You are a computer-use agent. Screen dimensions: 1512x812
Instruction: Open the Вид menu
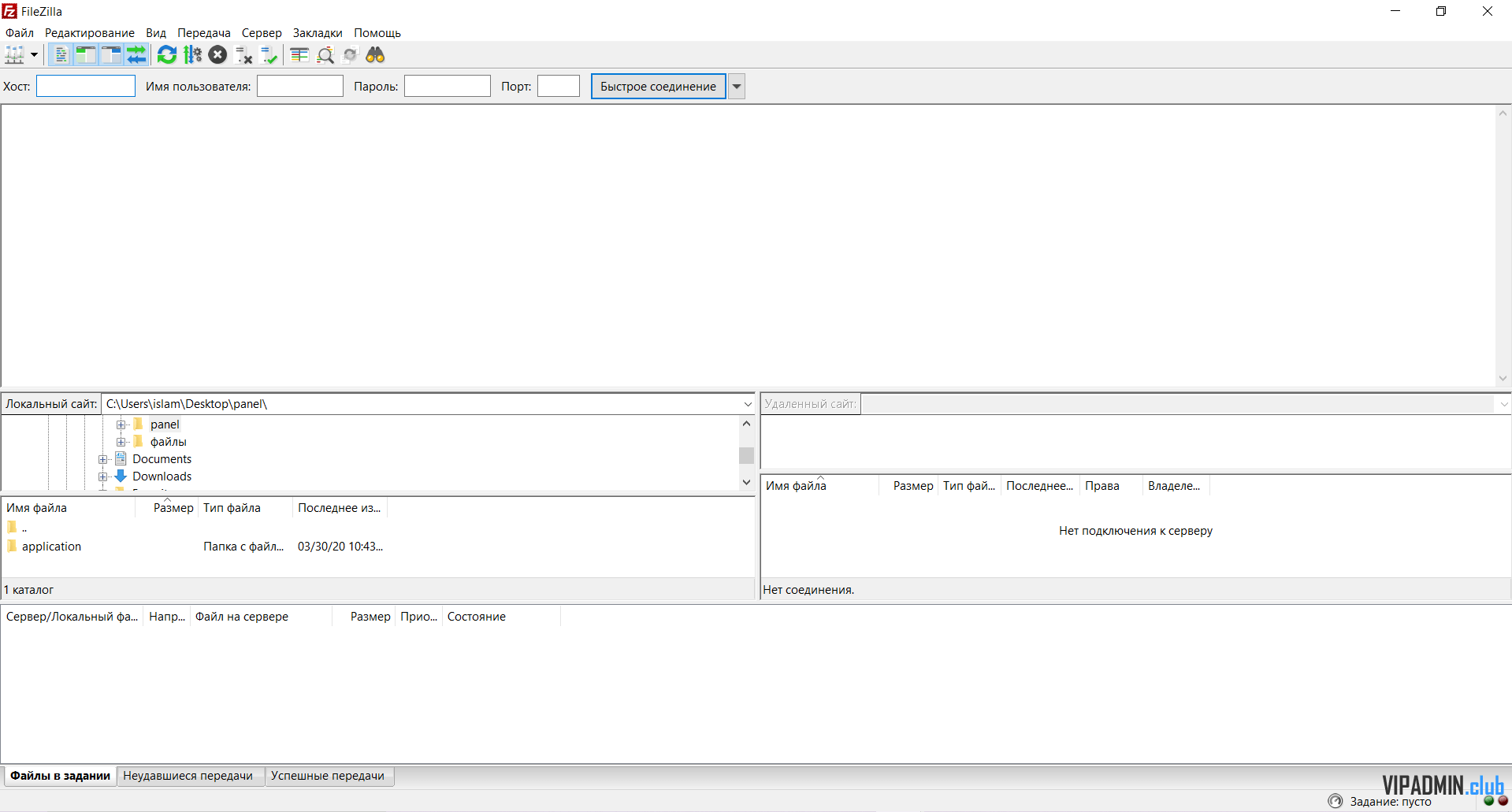click(156, 33)
